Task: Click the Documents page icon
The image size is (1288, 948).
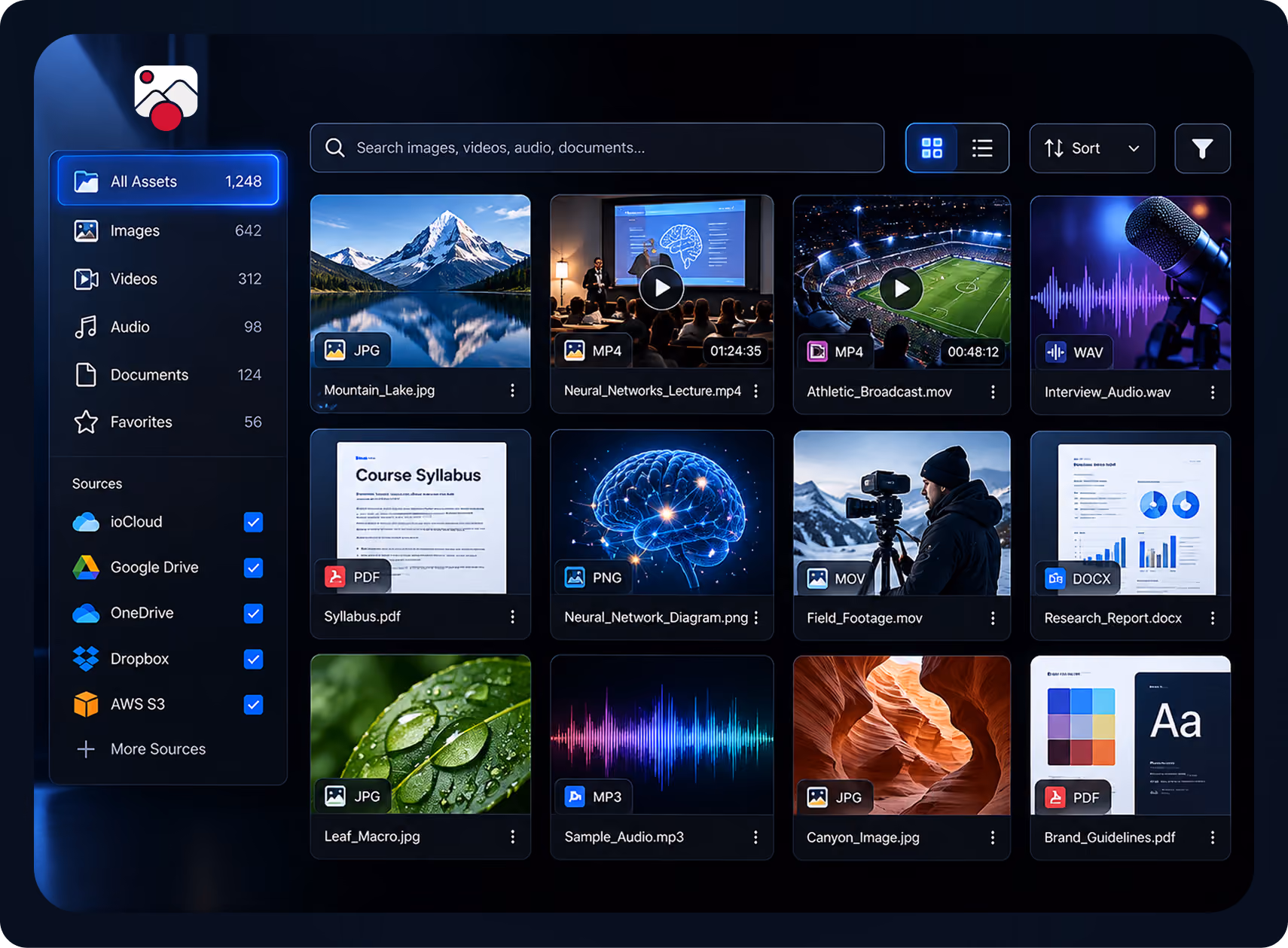Action: tap(86, 374)
